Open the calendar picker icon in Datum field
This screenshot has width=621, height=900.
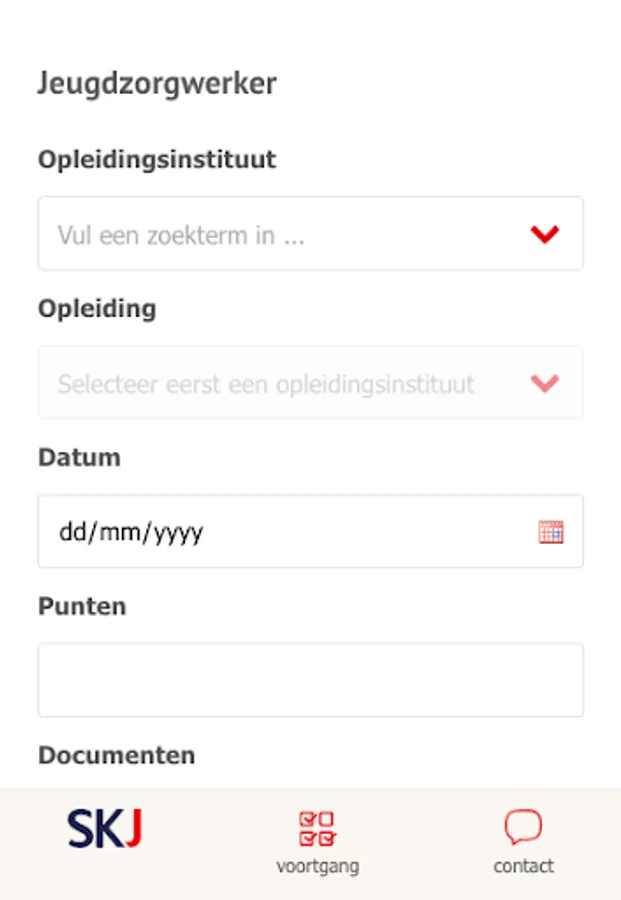coord(550,532)
